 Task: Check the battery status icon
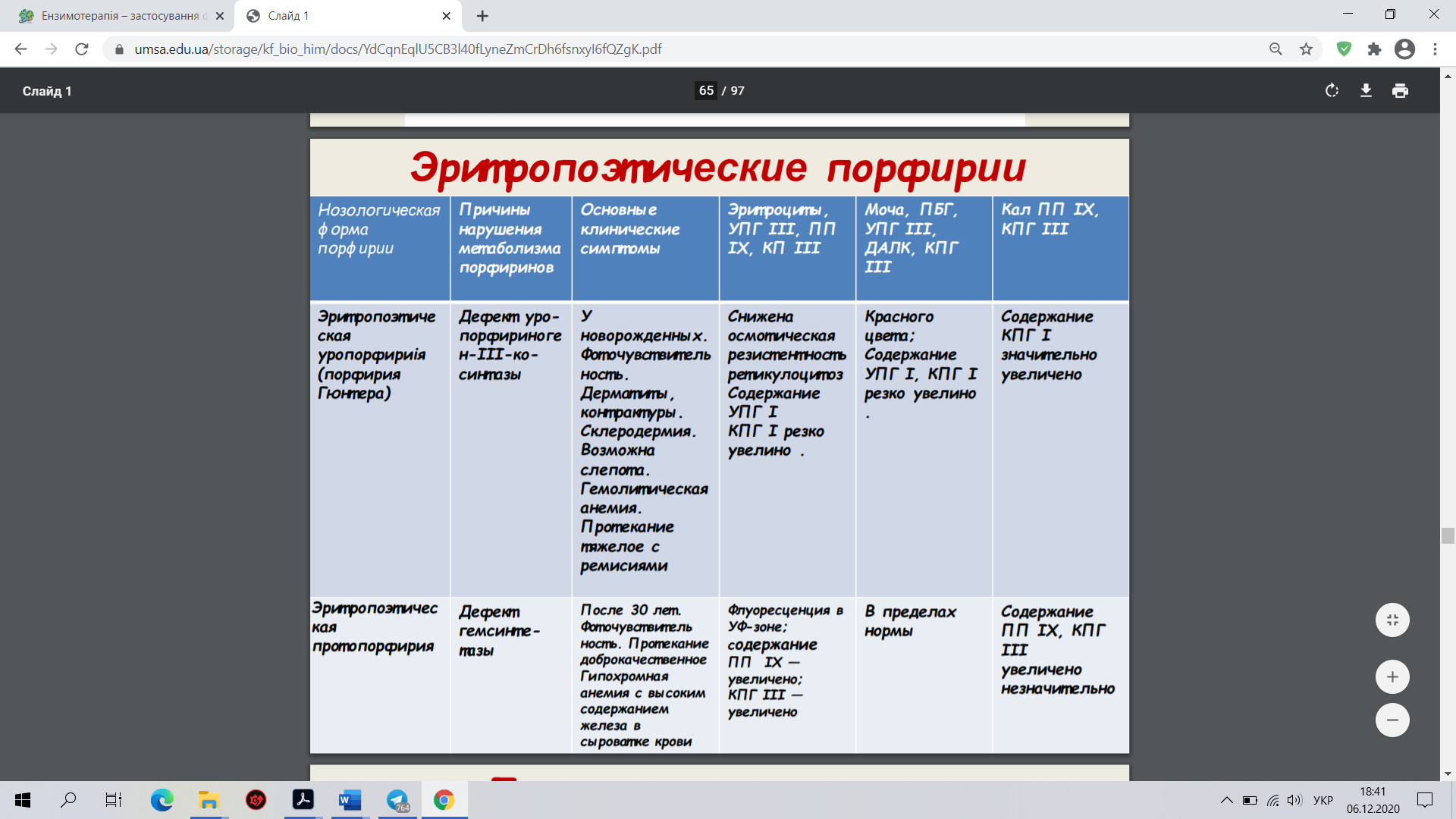pos(1250,800)
